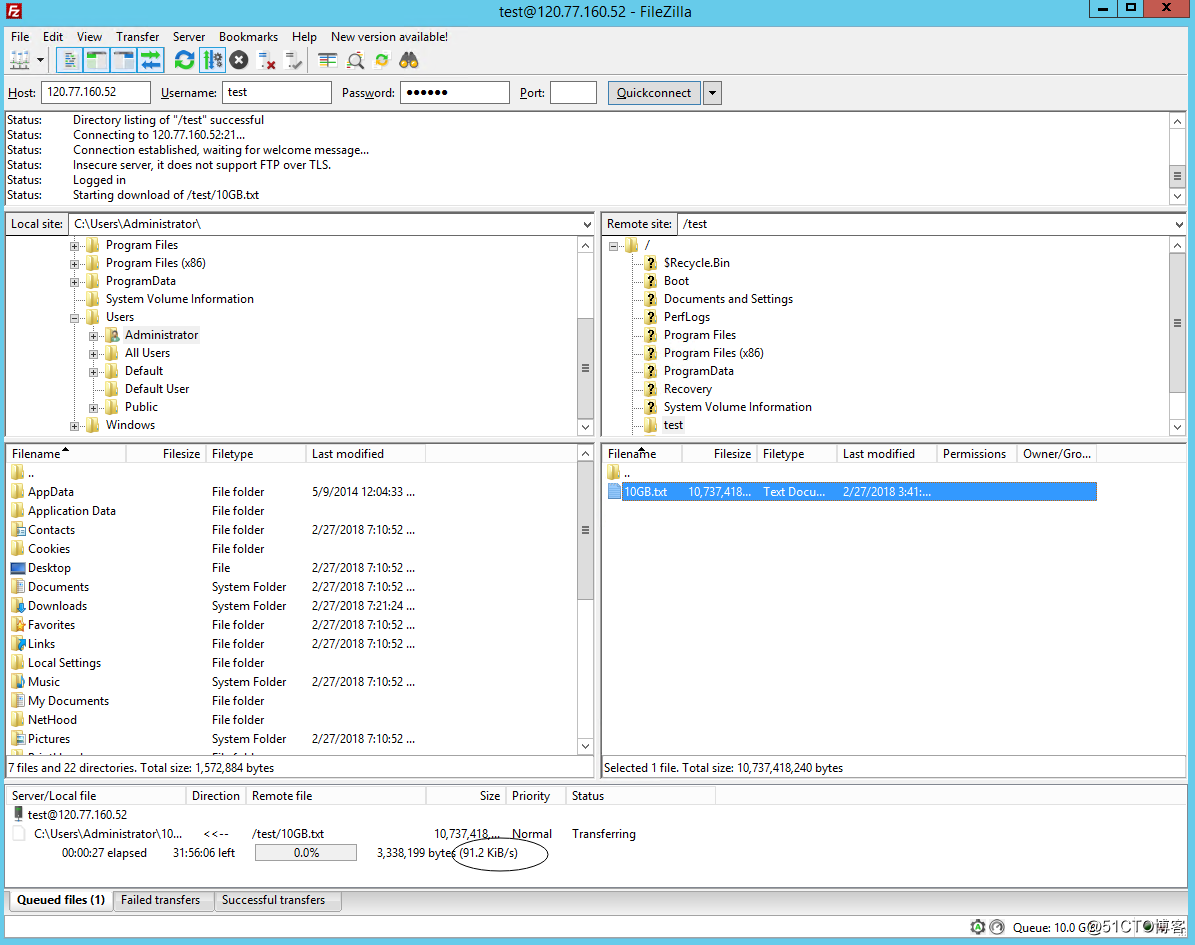Cancel the current operation

(239, 60)
